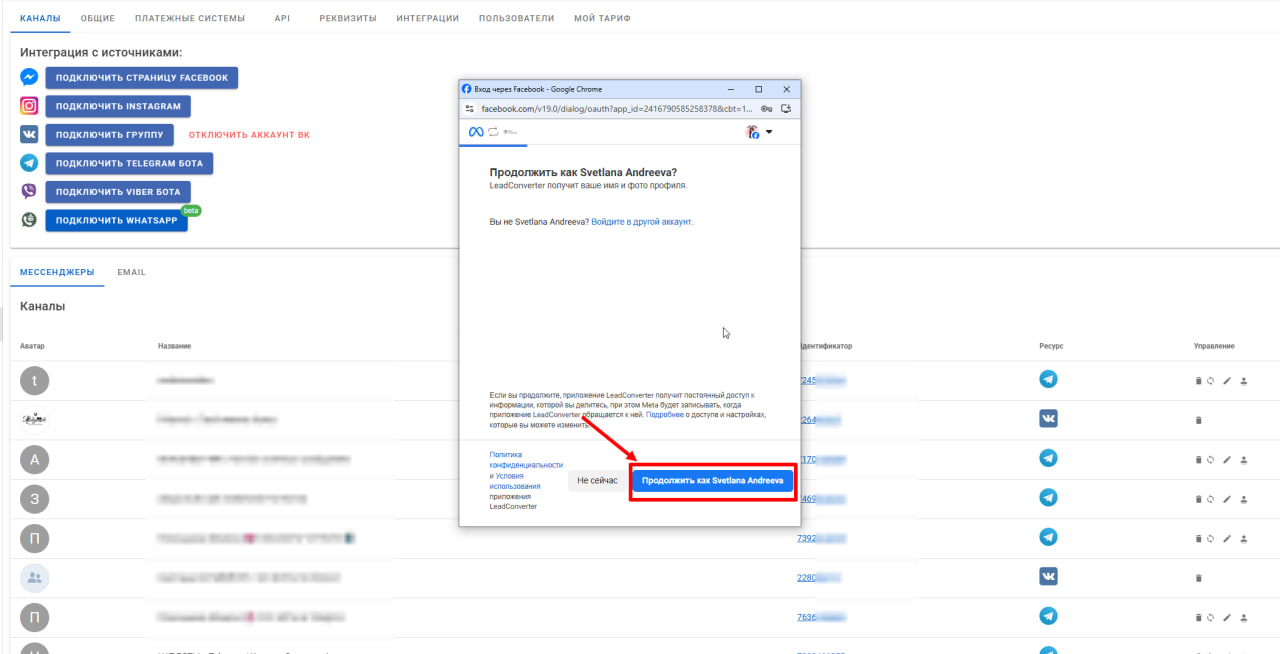Click the Не сейчас button

point(597,481)
